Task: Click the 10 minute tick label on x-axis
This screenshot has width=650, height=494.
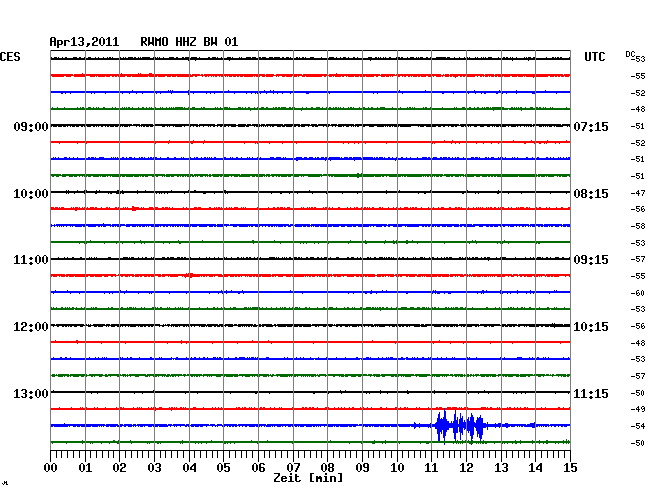Action: click(x=397, y=467)
